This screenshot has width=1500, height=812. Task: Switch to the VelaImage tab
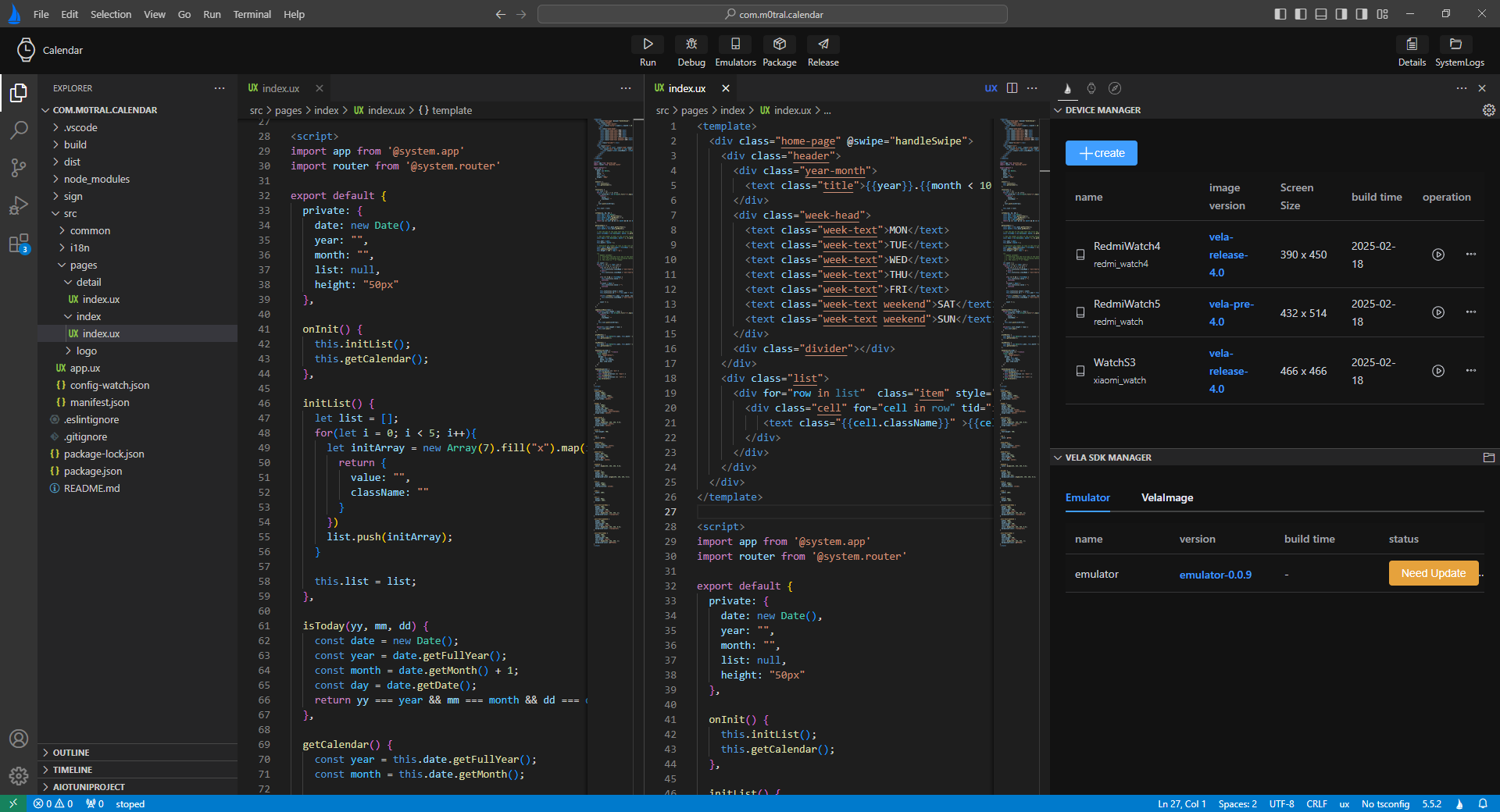pos(1166,497)
